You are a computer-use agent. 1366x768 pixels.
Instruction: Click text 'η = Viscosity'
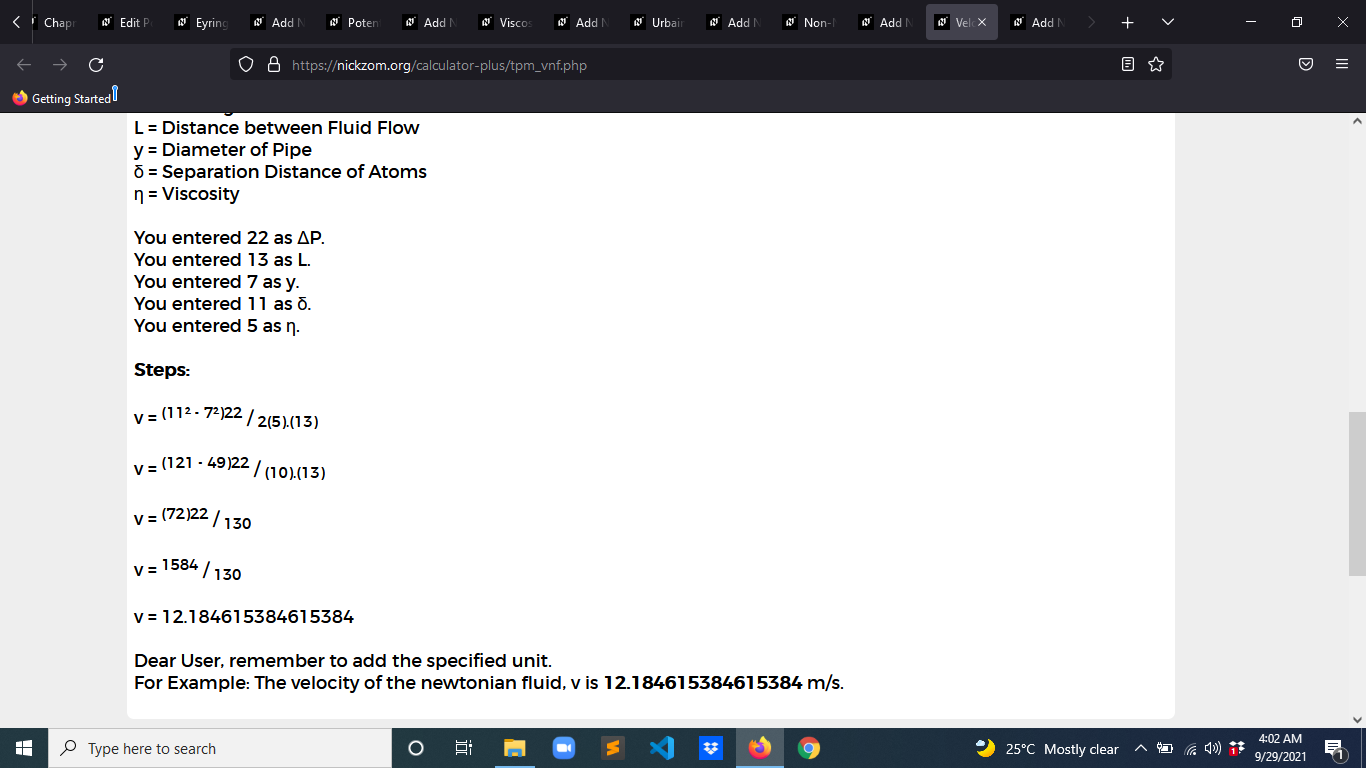(187, 194)
